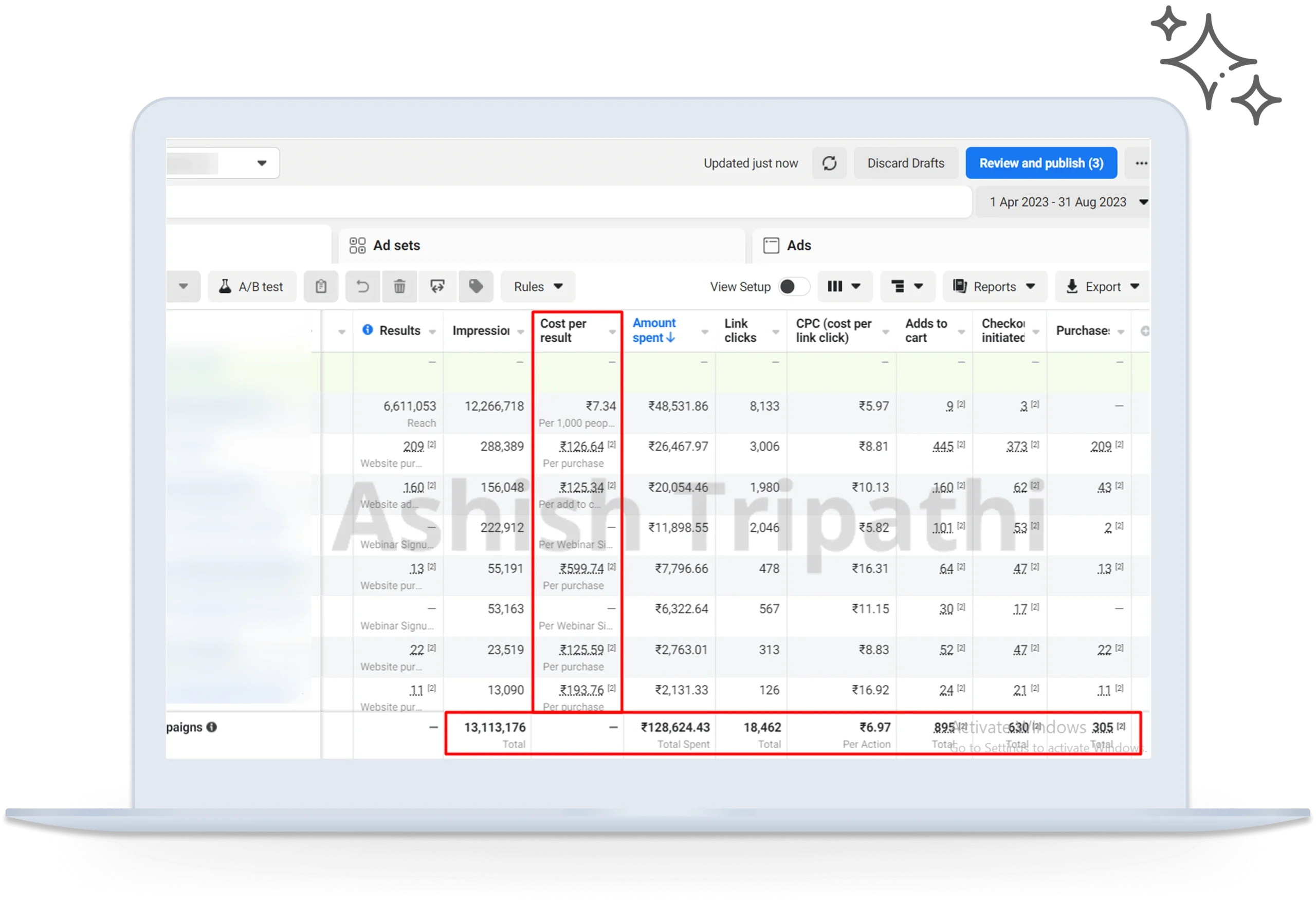
Task: Toggle the View Setup switch
Action: (x=793, y=287)
